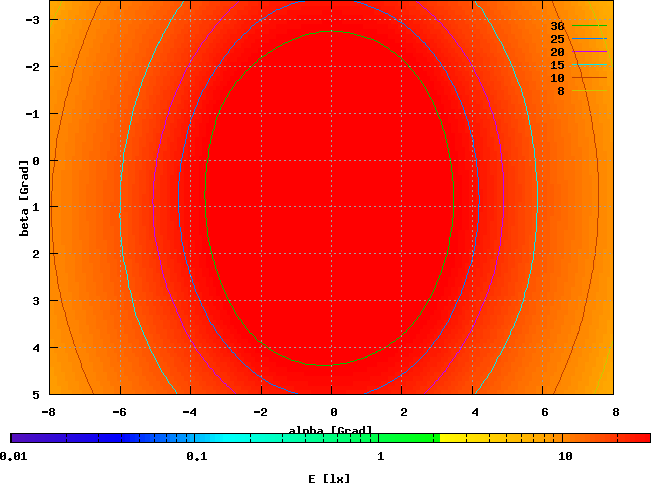Screen dimensions: 651x483
Task: Click the colorbar tick label 0.01
Action: click(13, 456)
